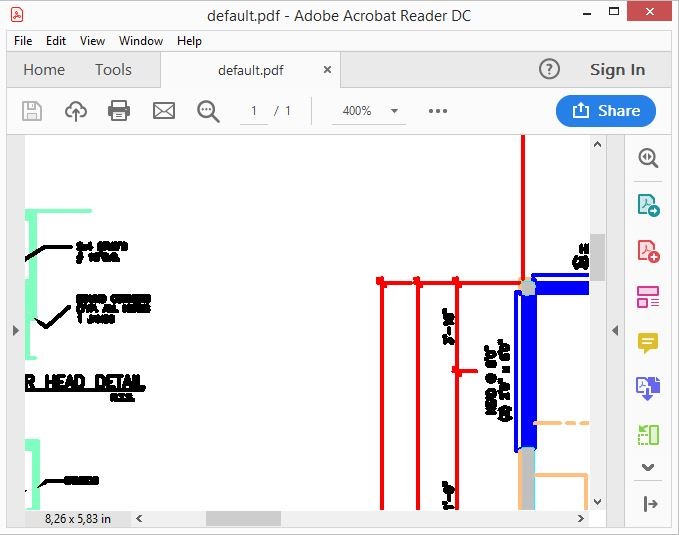This screenshot has width=679, height=535.
Task: Close the default.pdf tab
Action: click(327, 69)
